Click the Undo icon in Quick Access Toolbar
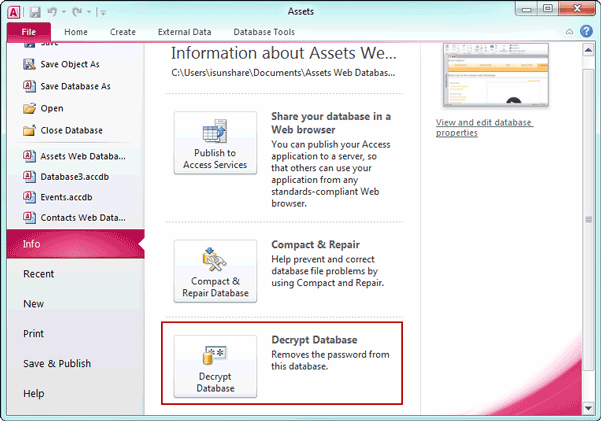The image size is (601, 421). coord(52,12)
